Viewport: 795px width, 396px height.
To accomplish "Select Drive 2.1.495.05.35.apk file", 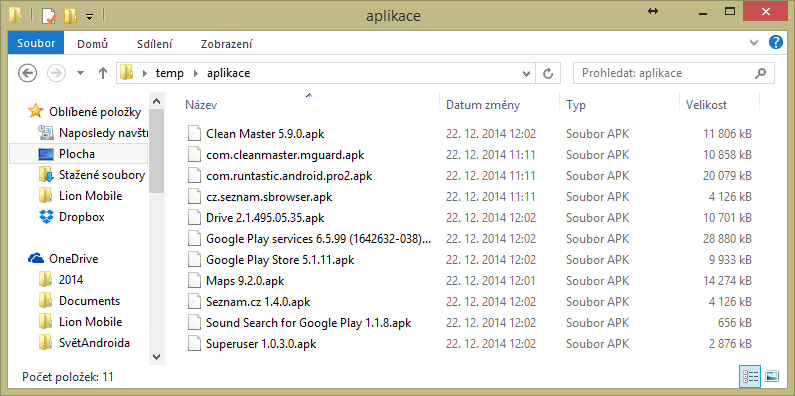I will [265, 218].
